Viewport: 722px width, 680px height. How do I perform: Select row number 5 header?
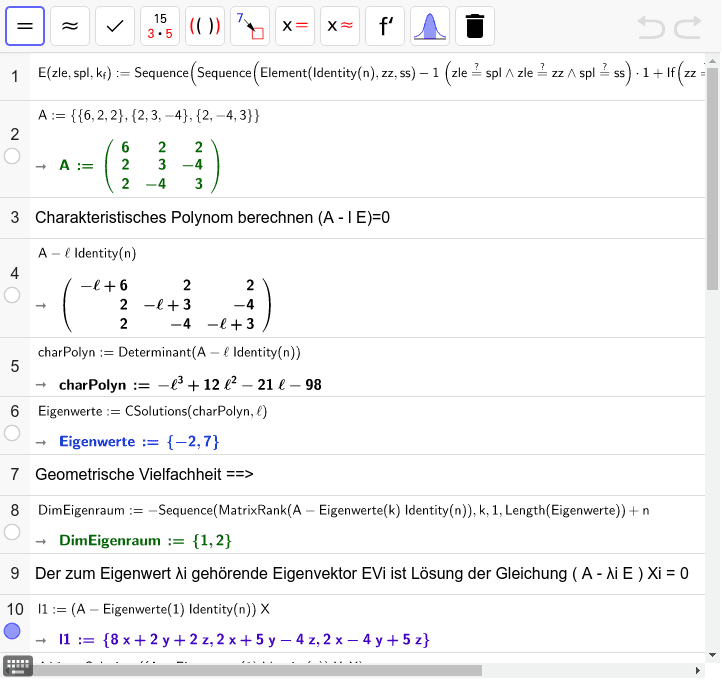(x=15, y=366)
